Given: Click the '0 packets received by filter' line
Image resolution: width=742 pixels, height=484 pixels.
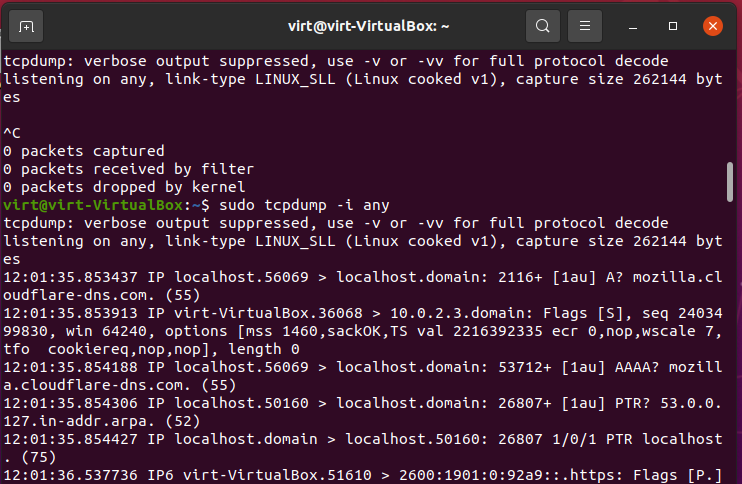Looking at the screenshot, I should pos(129,169).
